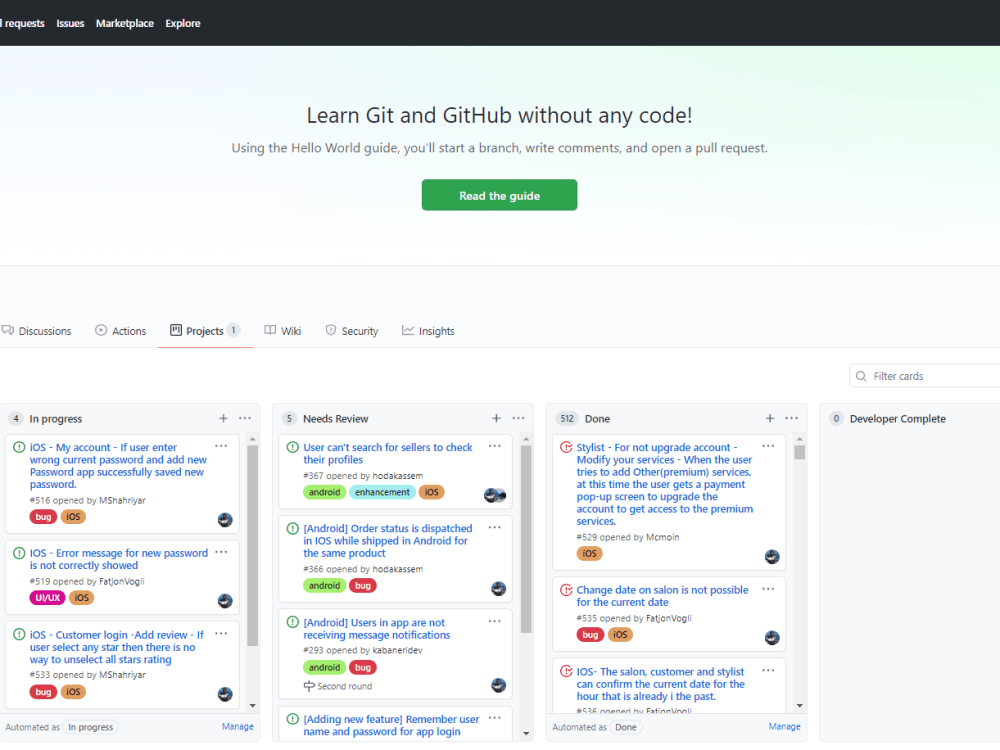Open Done column options menu
This screenshot has height=750, width=1000.
791,418
